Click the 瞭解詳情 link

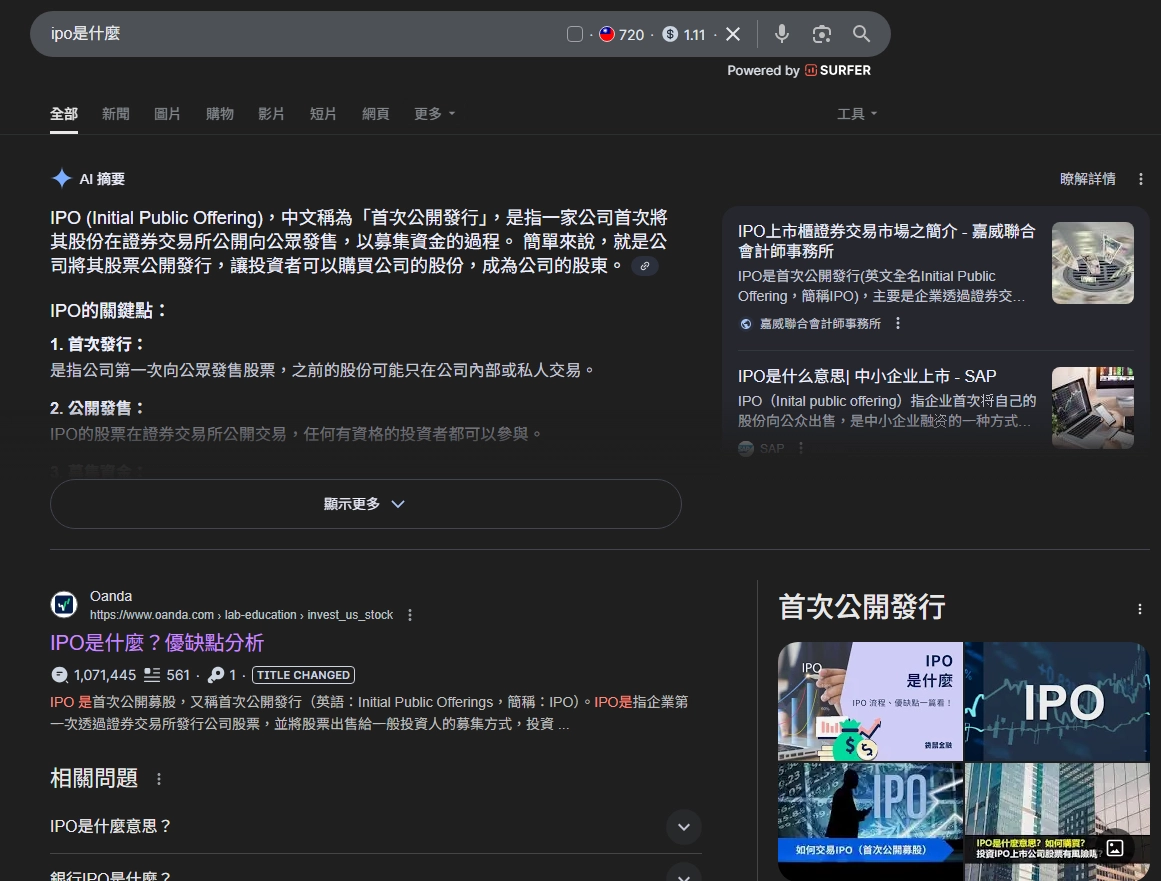(1088, 178)
